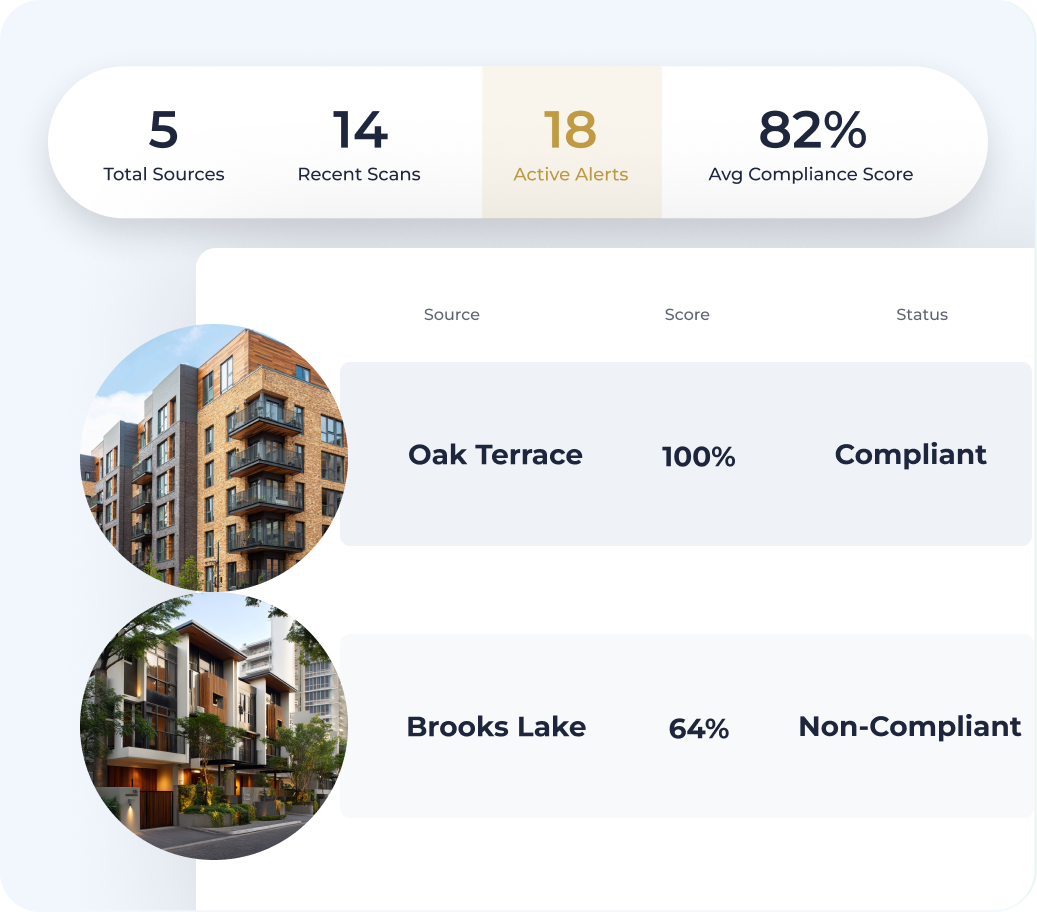
Task: Click the Status column header
Action: click(x=922, y=314)
